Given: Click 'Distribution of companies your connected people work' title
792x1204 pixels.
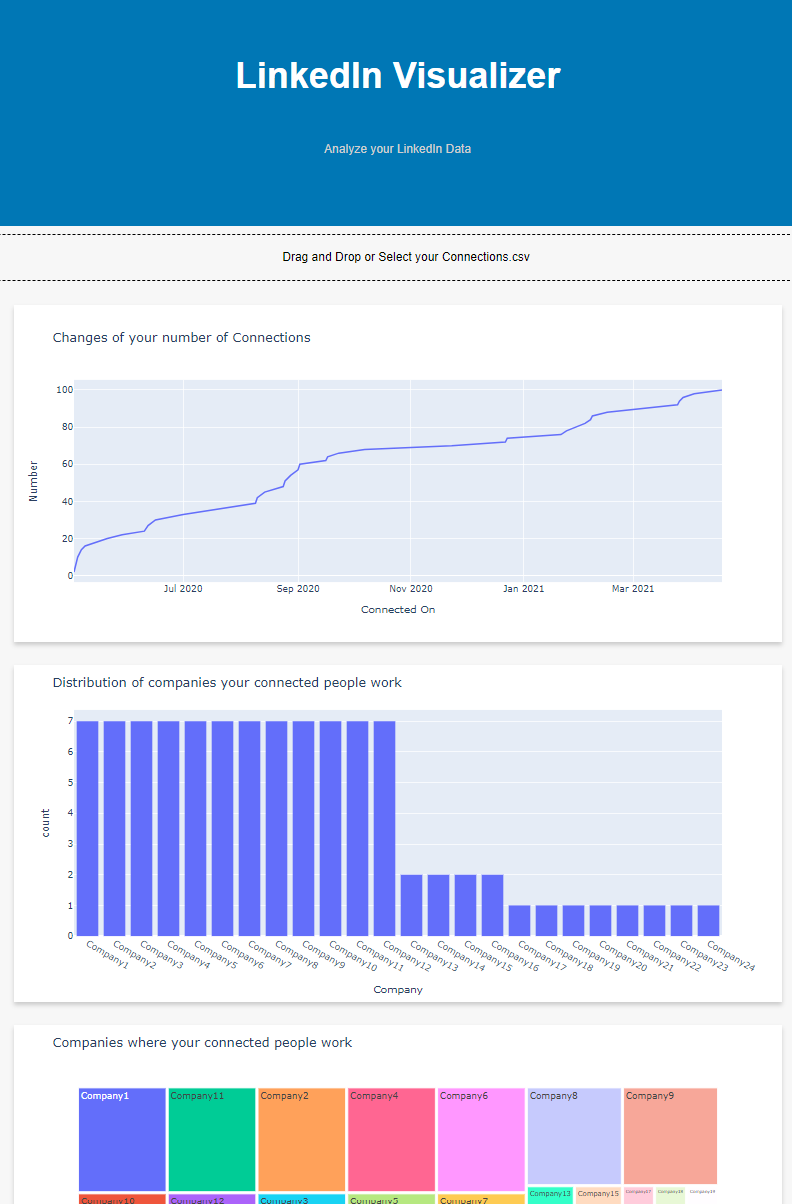Looking at the screenshot, I should coord(227,683).
